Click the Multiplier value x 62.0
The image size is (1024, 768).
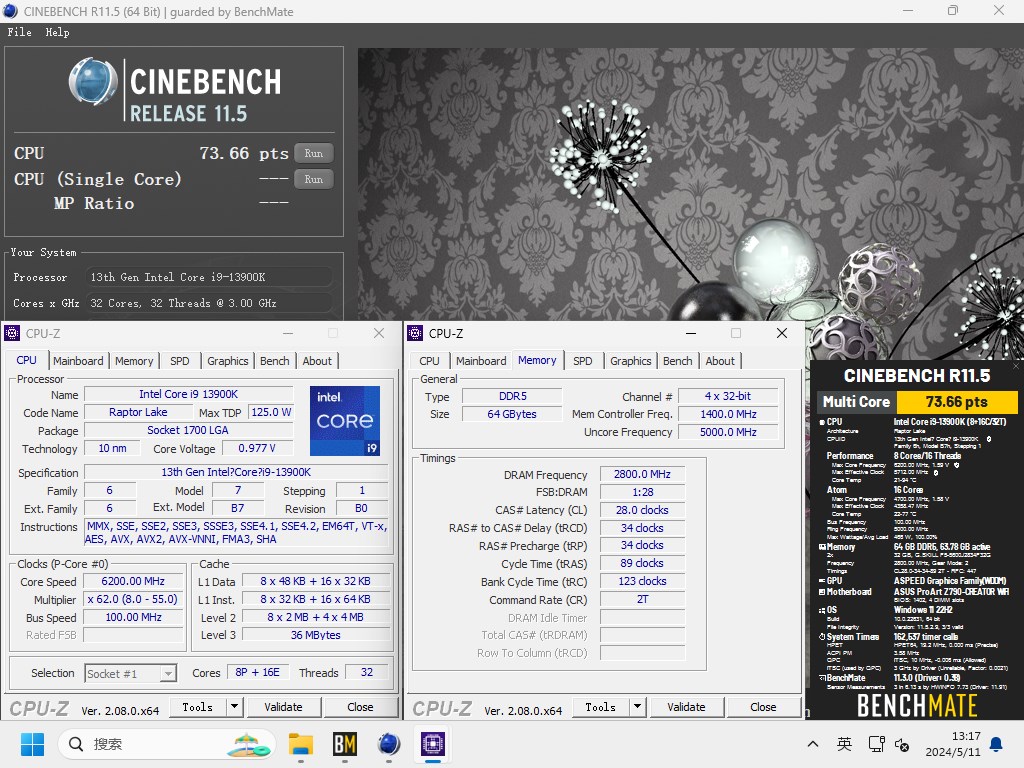[x=133, y=599]
